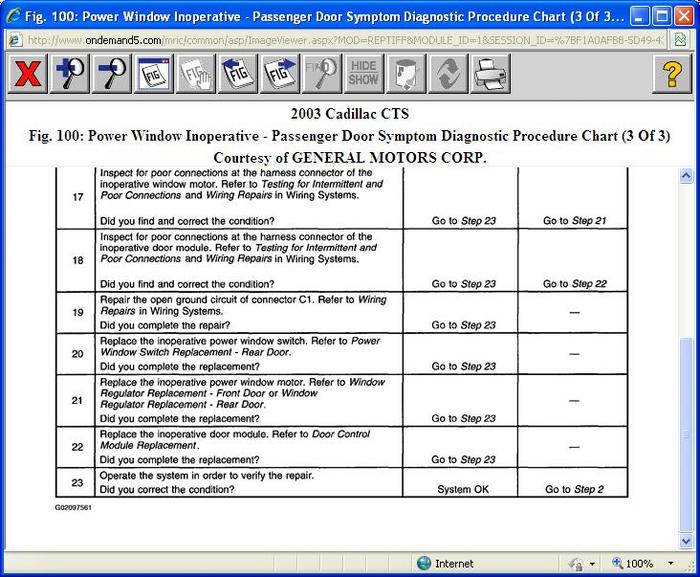Zoom in with the plus magnifier icon

70,73
